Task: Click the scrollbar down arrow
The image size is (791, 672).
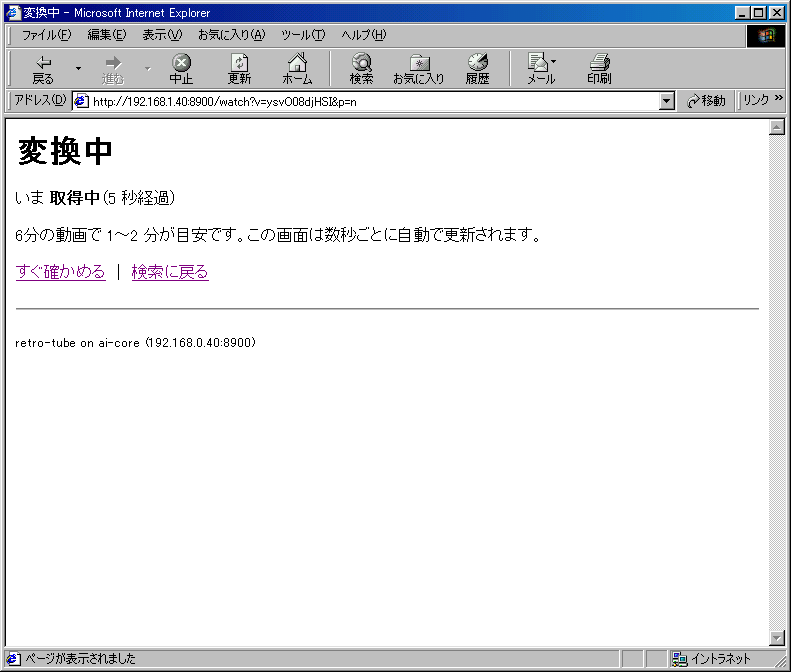Action: point(777,638)
